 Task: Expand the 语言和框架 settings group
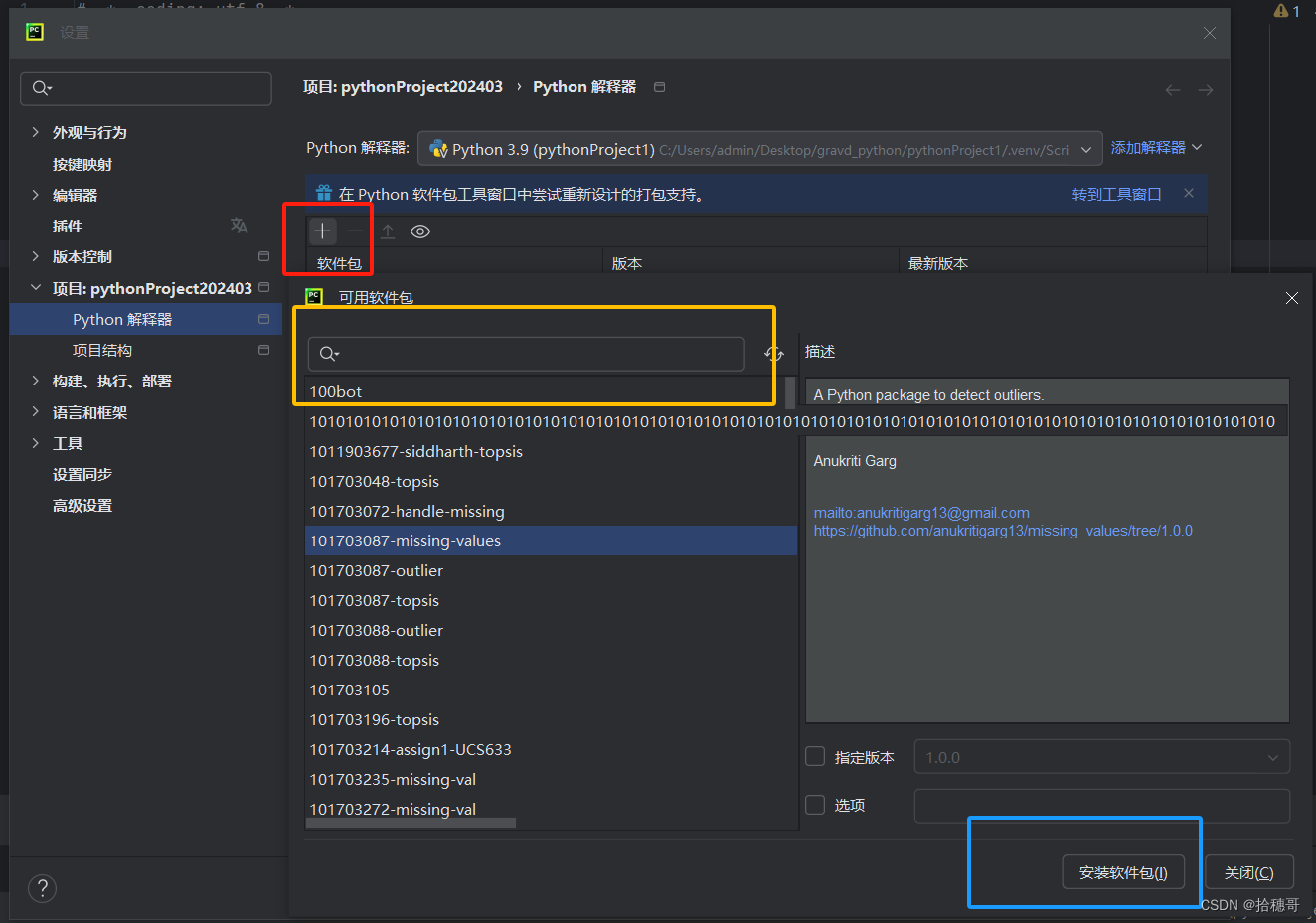pyautogui.click(x=36, y=412)
